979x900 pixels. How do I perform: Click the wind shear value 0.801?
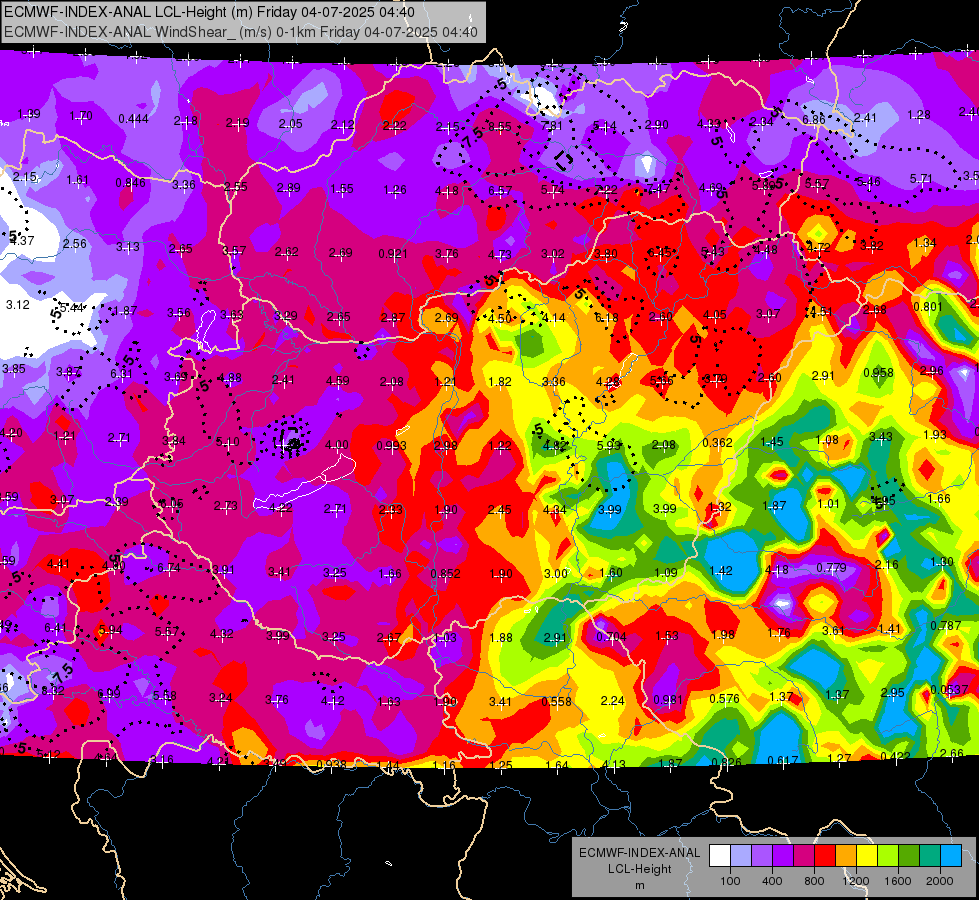pyautogui.click(x=927, y=307)
